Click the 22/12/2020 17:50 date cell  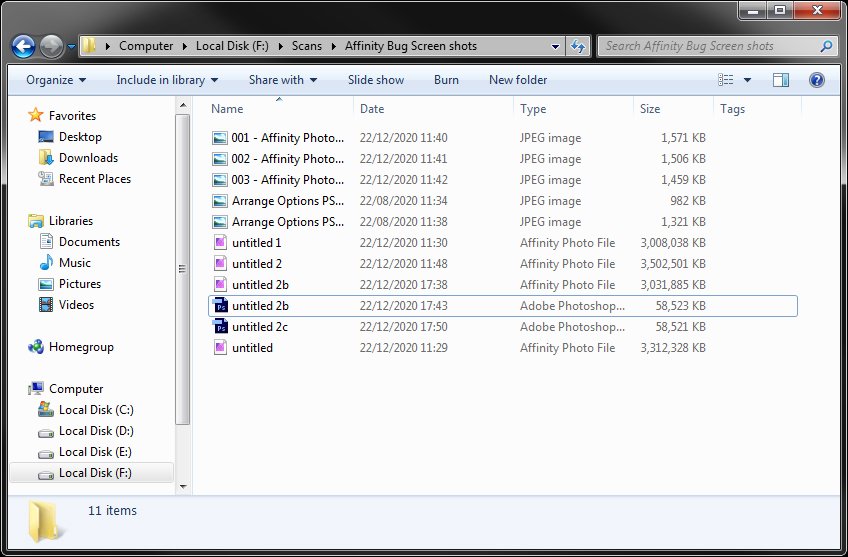click(x=403, y=327)
